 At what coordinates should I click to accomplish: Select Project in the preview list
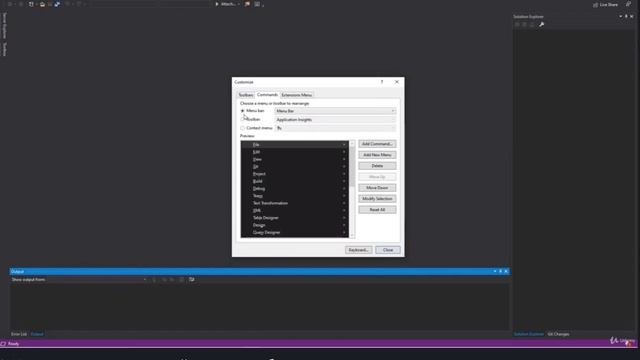click(x=295, y=174)
